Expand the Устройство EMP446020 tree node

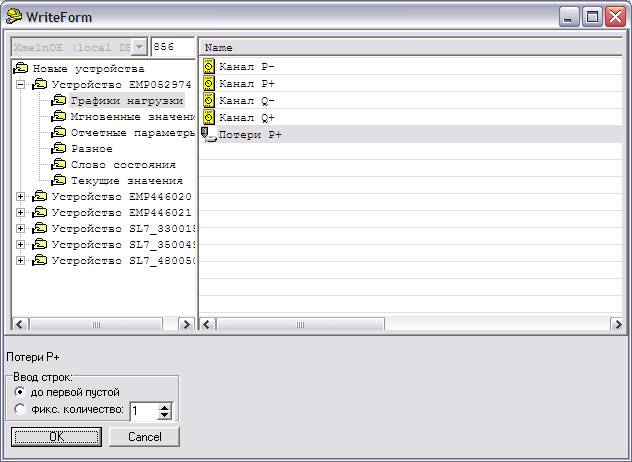(21, 197)
